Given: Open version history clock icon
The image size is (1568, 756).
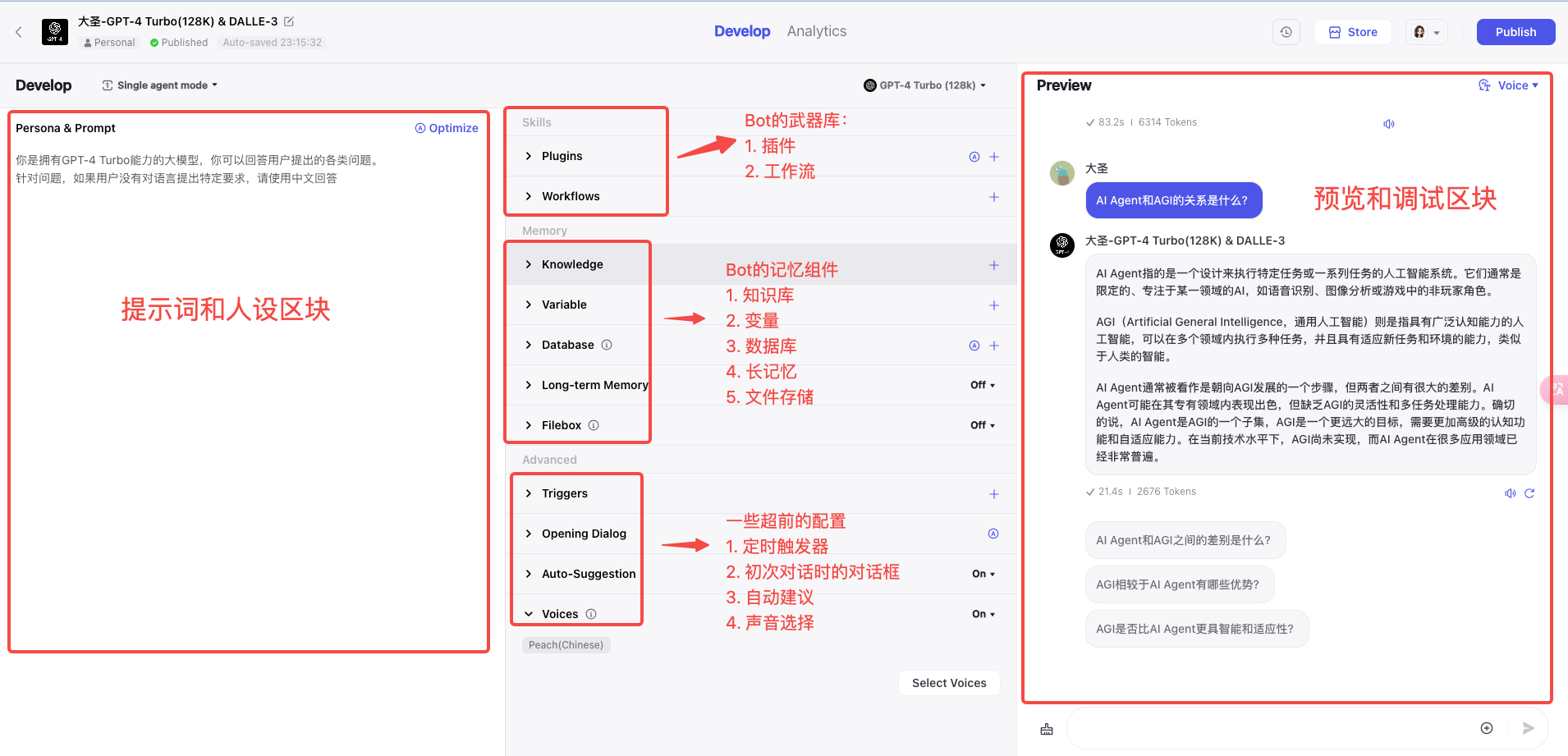Looking at the screenshot, I should pyautogui.click(x=1286, y=32).
